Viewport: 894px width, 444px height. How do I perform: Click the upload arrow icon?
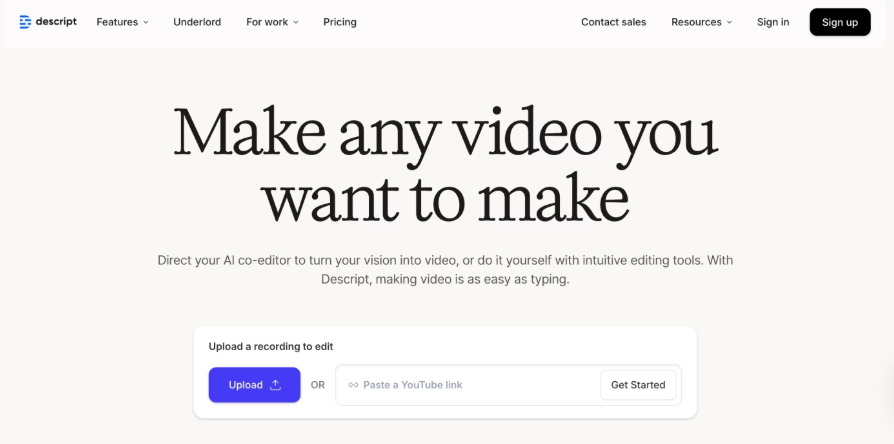pos(276,385)
